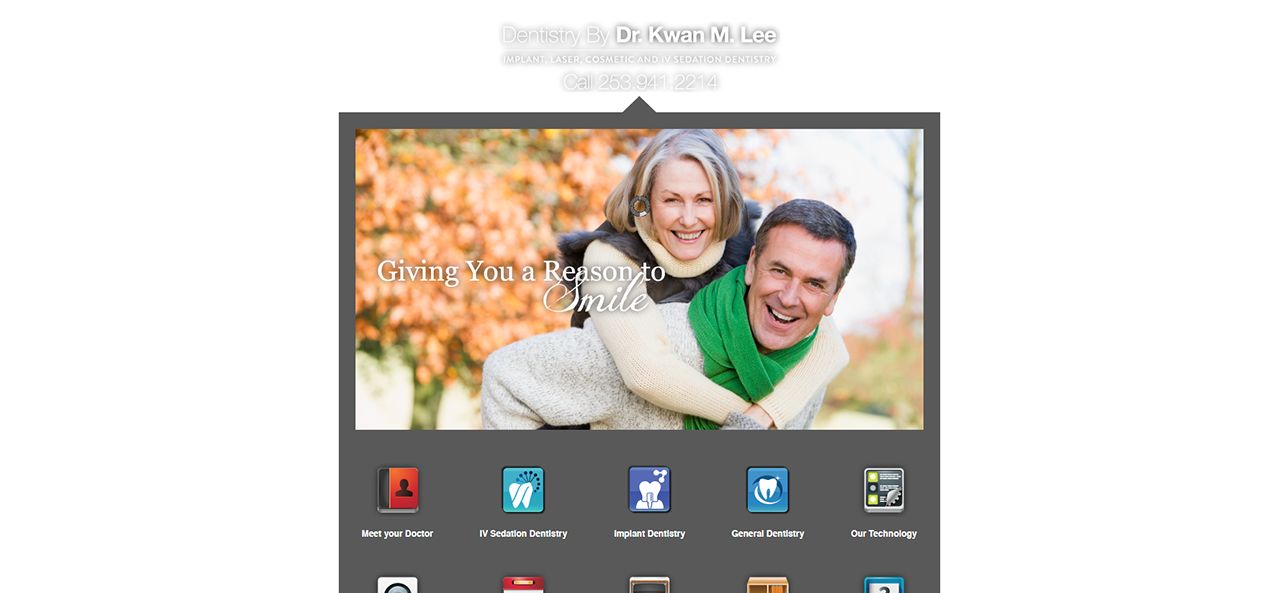
Task: Click the IV Sedation Dentistry tooth icon
Action: [x=523, y=490]
